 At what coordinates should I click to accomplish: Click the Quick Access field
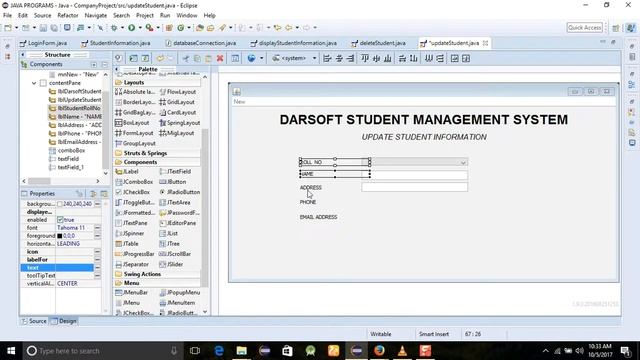pos(584,28)
